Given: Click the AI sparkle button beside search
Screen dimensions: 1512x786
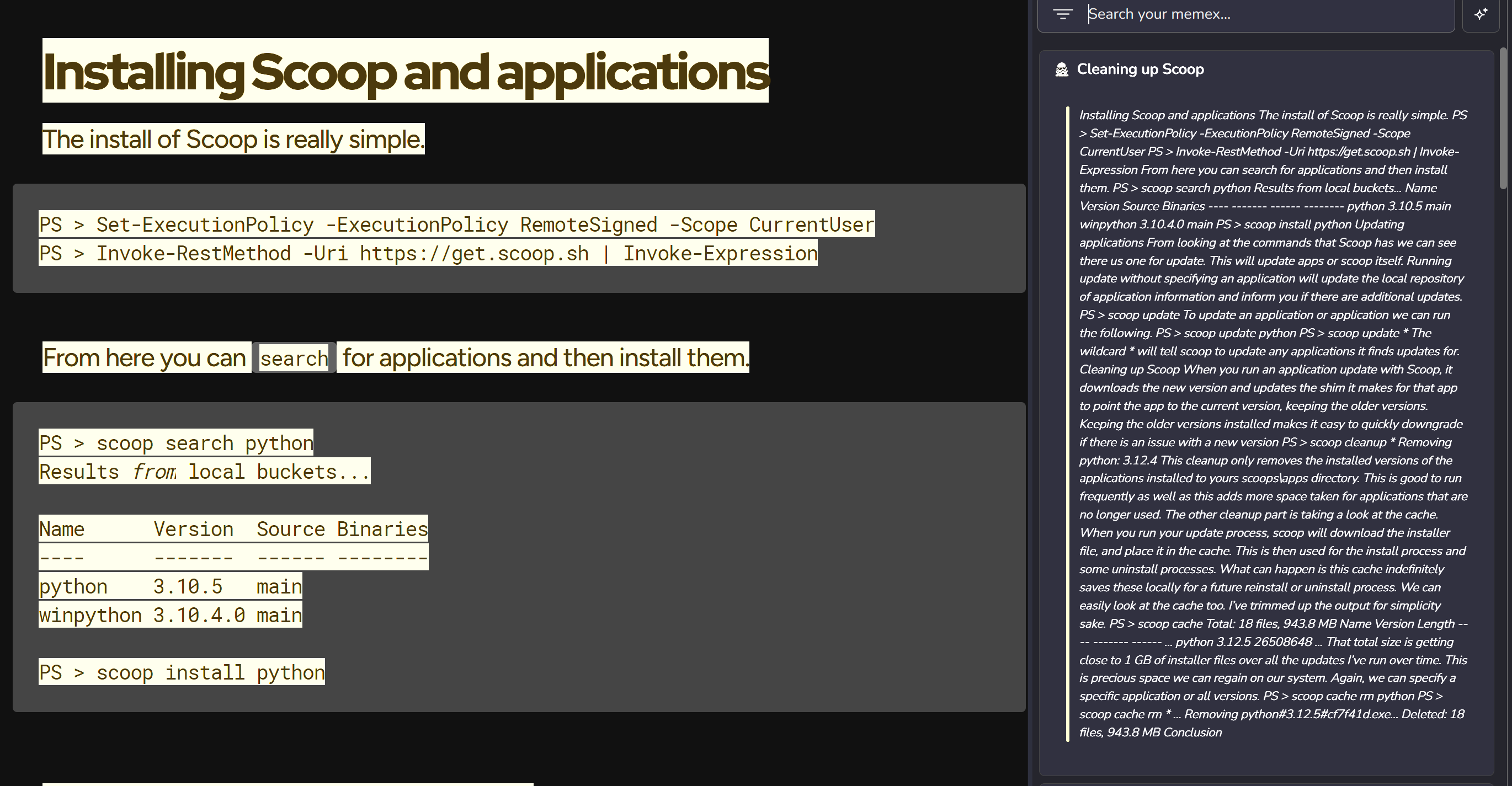Looking at the screenshot, I should point(1481,14).
